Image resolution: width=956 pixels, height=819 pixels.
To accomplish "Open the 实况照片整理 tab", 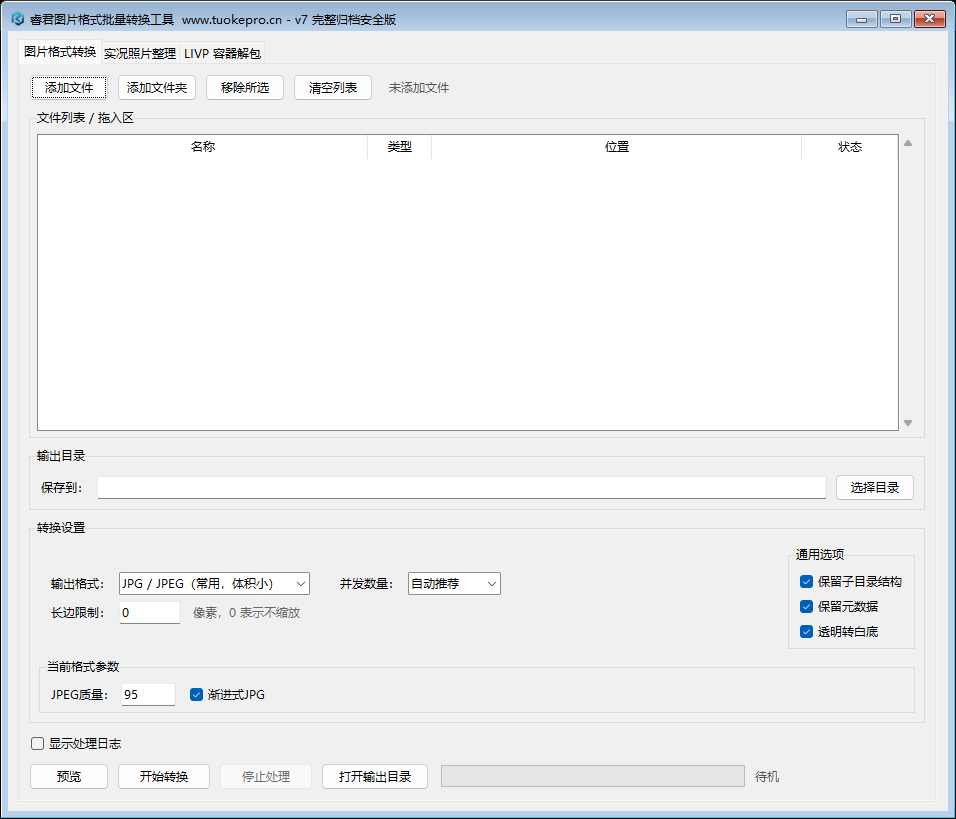I will coord(140,54).
